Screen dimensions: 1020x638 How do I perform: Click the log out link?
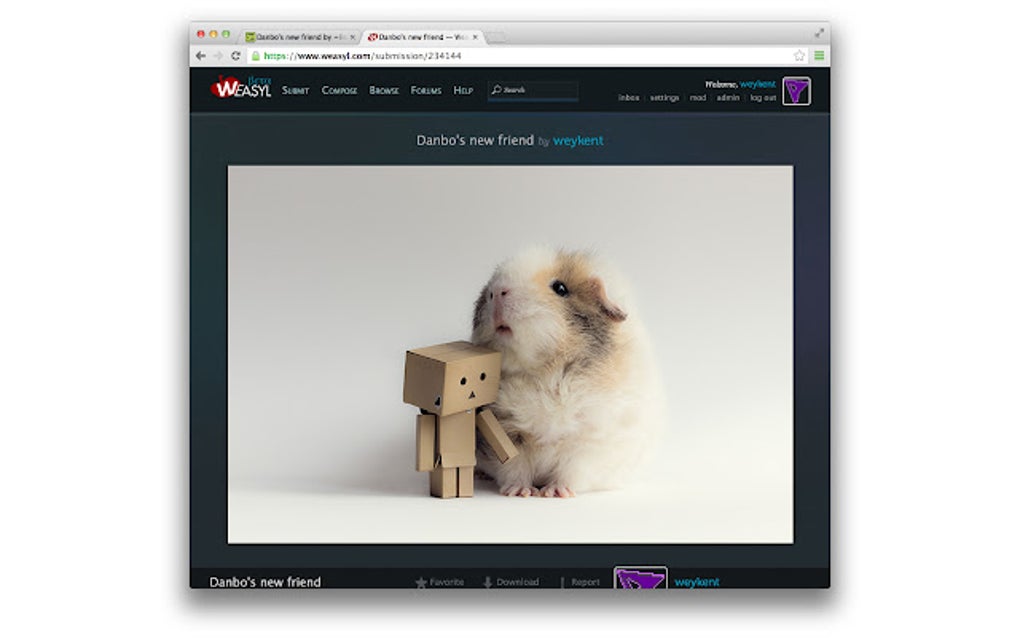tap(763, 98)
